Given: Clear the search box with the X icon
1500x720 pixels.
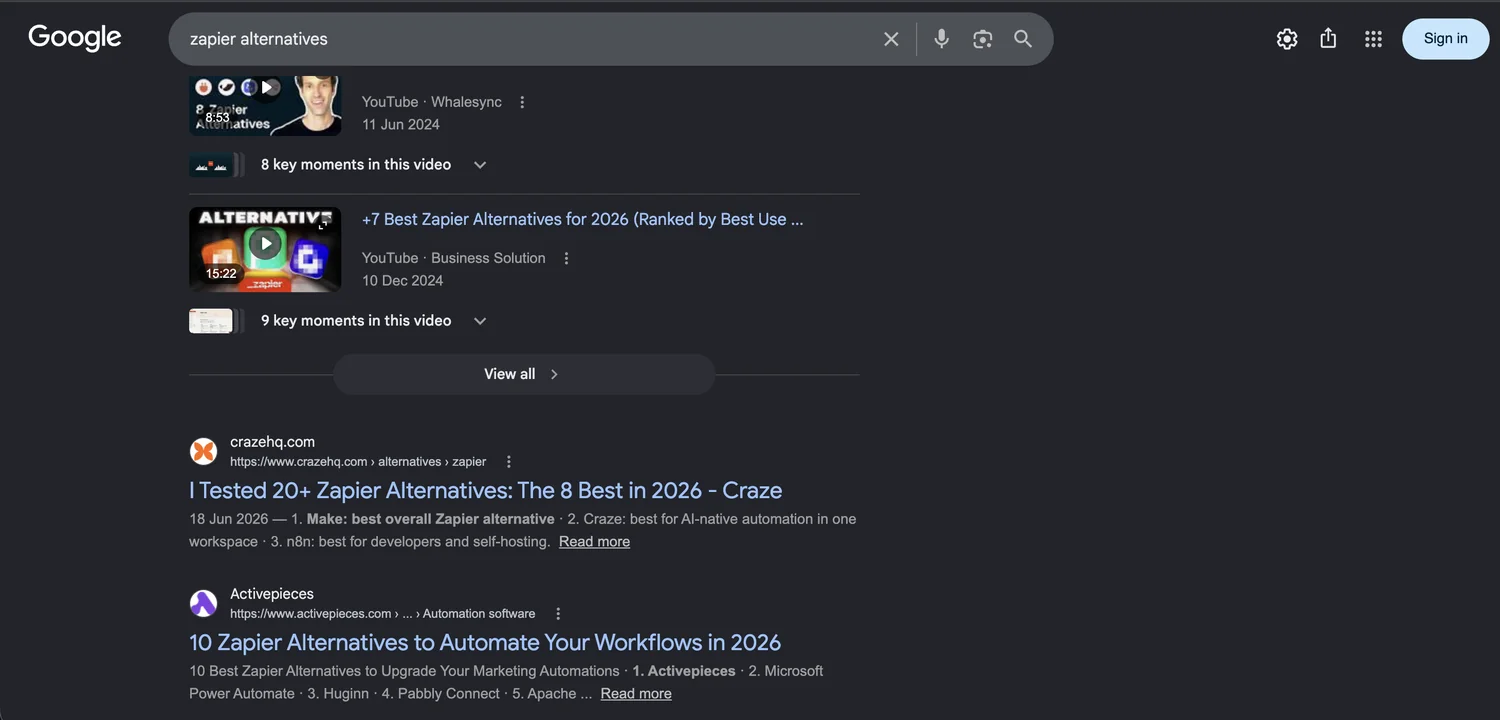Looking at the screenshot, I should pos(891,39).
